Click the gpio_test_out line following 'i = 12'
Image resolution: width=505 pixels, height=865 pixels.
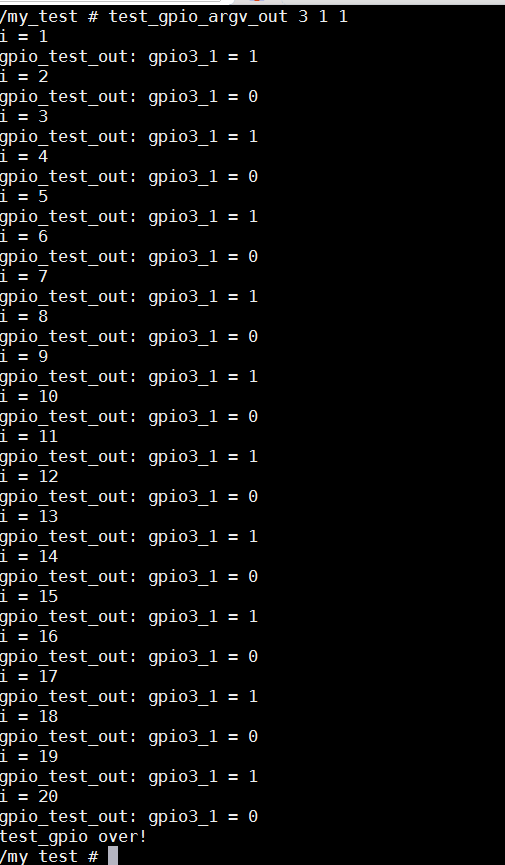129,496
